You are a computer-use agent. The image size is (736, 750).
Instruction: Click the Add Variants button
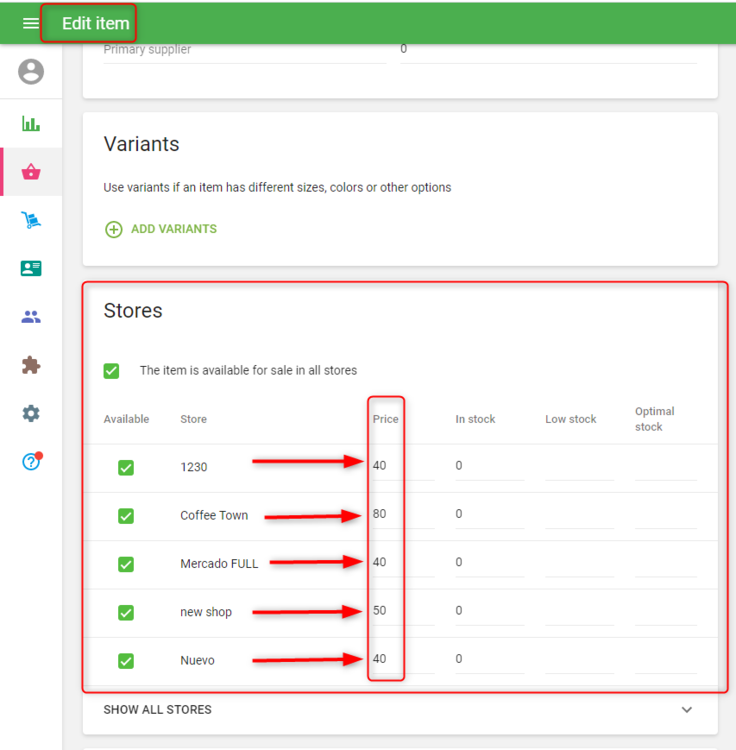point(161,229)
